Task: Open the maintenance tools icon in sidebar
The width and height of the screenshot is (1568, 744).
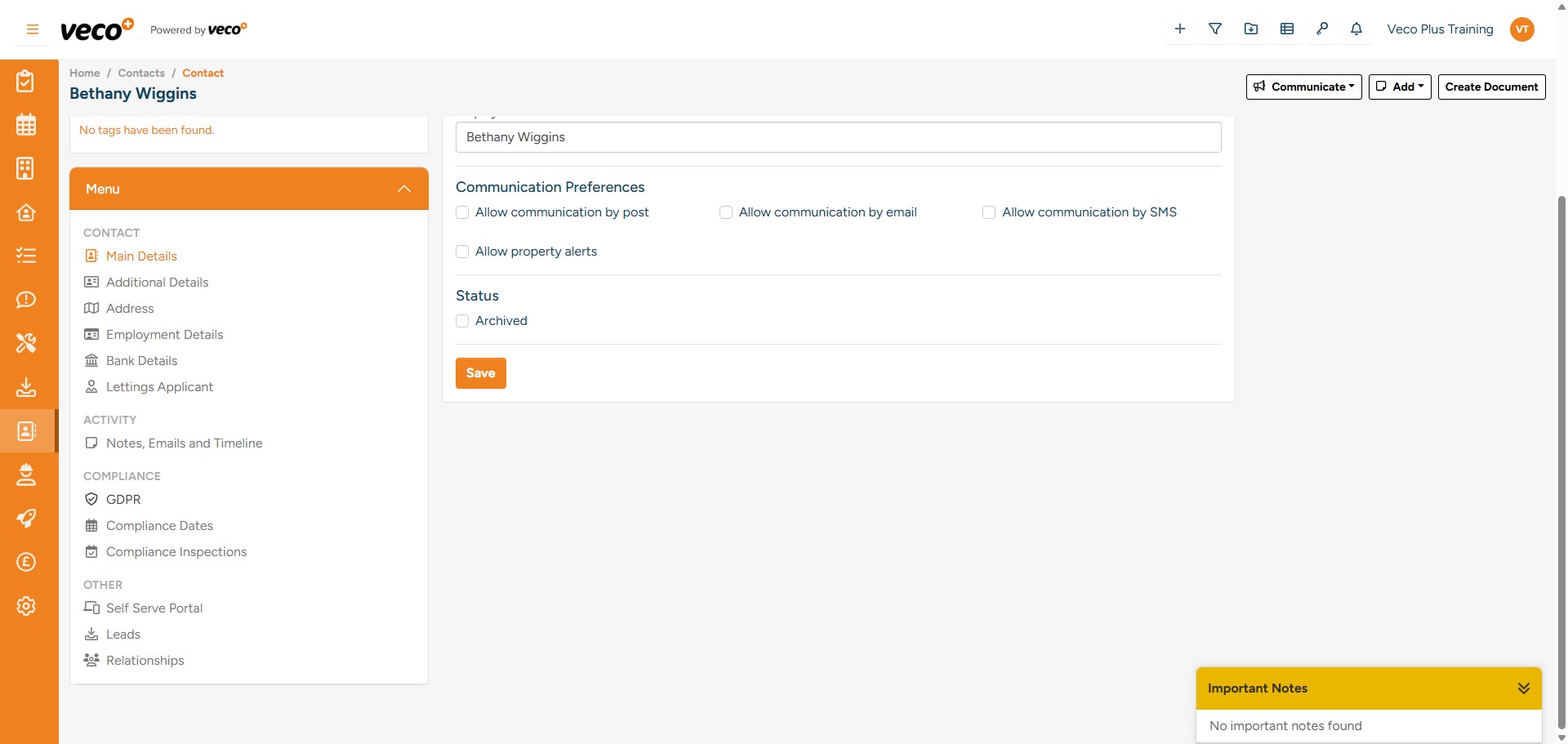Action: (x=26, y=343)
